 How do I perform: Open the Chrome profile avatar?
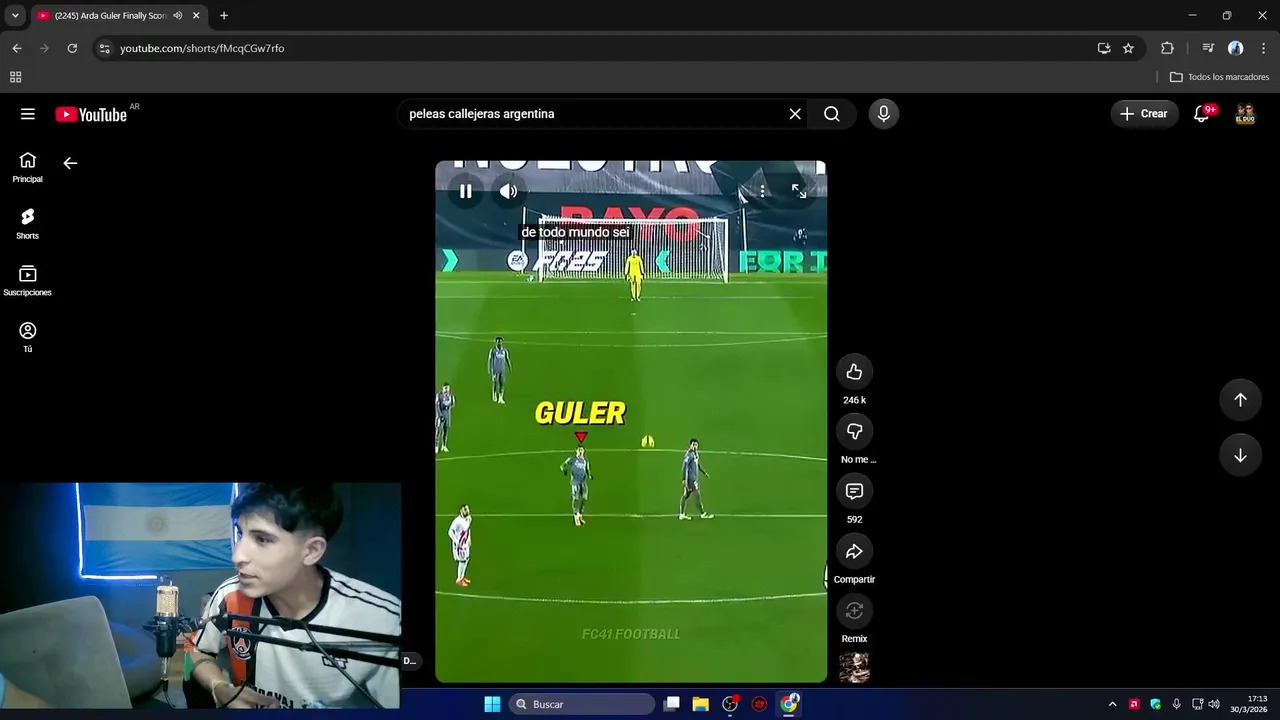pyautogui.click(x=1236, y=48)
